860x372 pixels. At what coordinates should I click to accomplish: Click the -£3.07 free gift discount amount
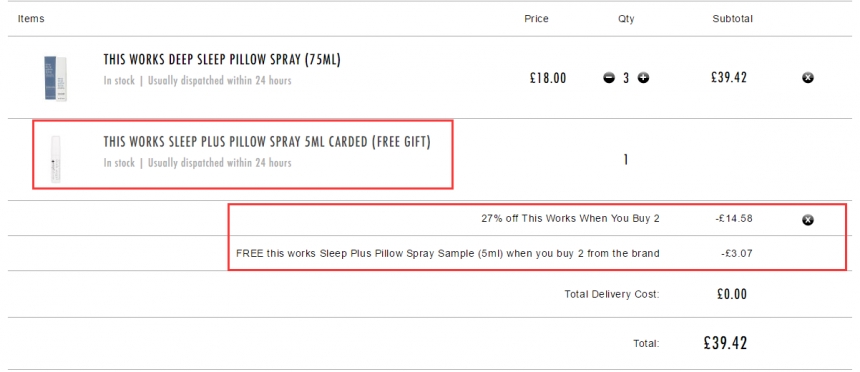pyautogui.click(x=737, y=253)
